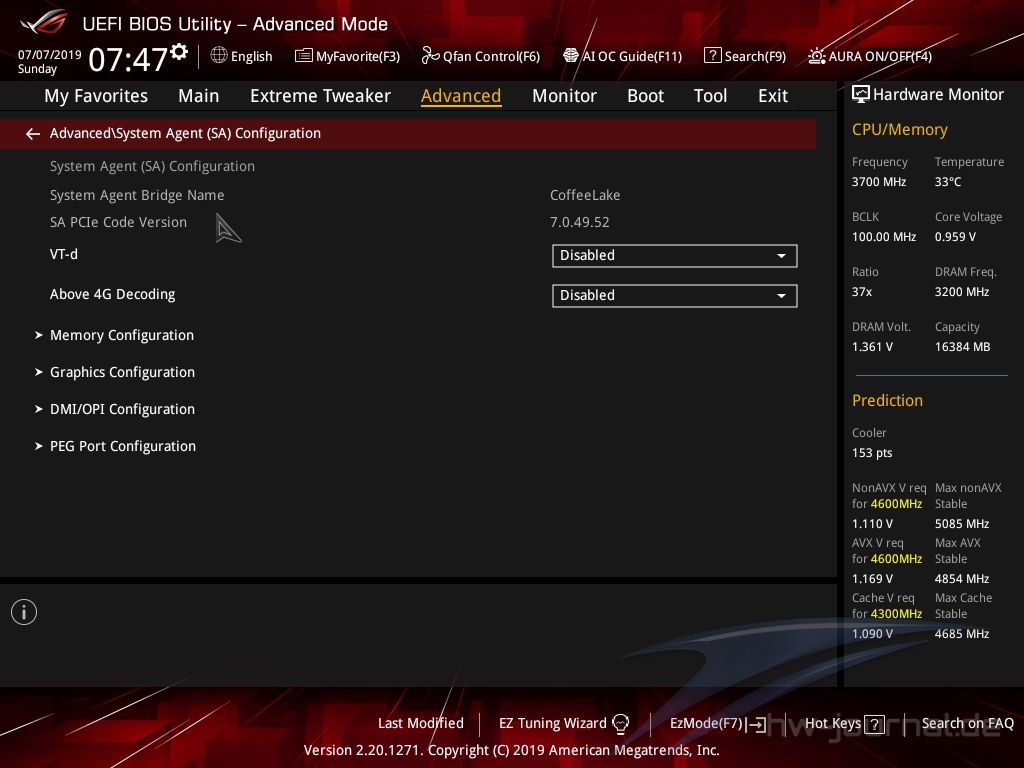Open the Above 4G Decoding dropdown

tap(675, 295)
